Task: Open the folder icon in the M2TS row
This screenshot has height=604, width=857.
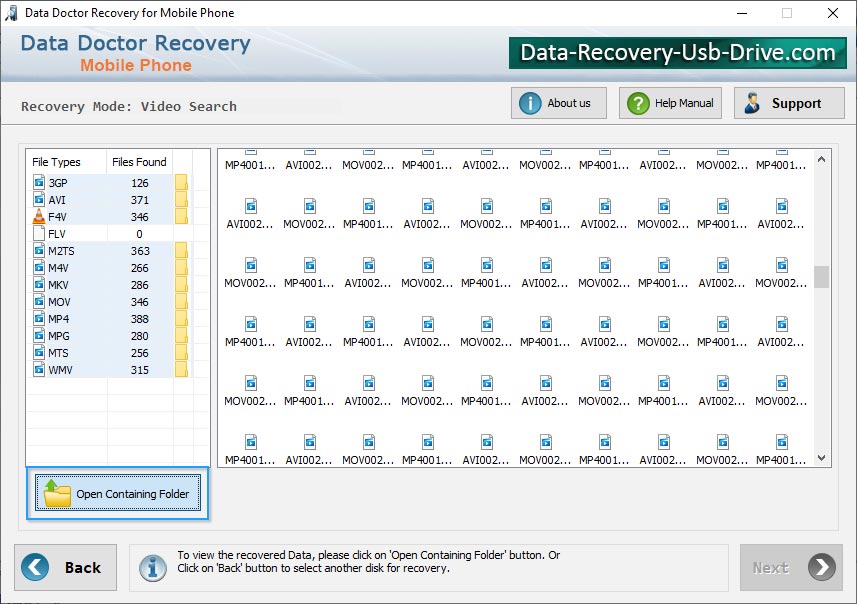Action: [181, 250]
